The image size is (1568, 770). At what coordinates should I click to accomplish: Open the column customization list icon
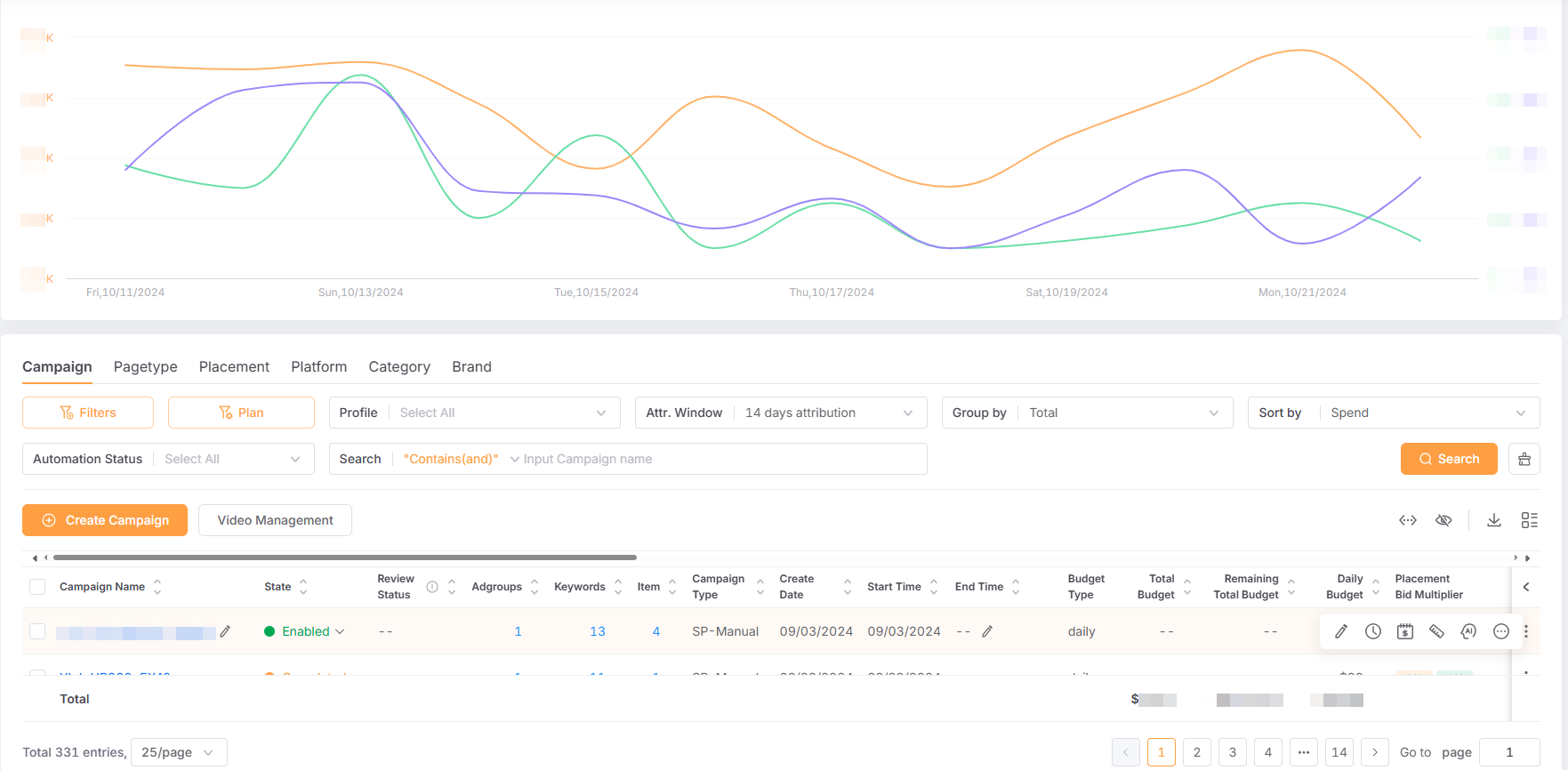(x=1530, y=520)
